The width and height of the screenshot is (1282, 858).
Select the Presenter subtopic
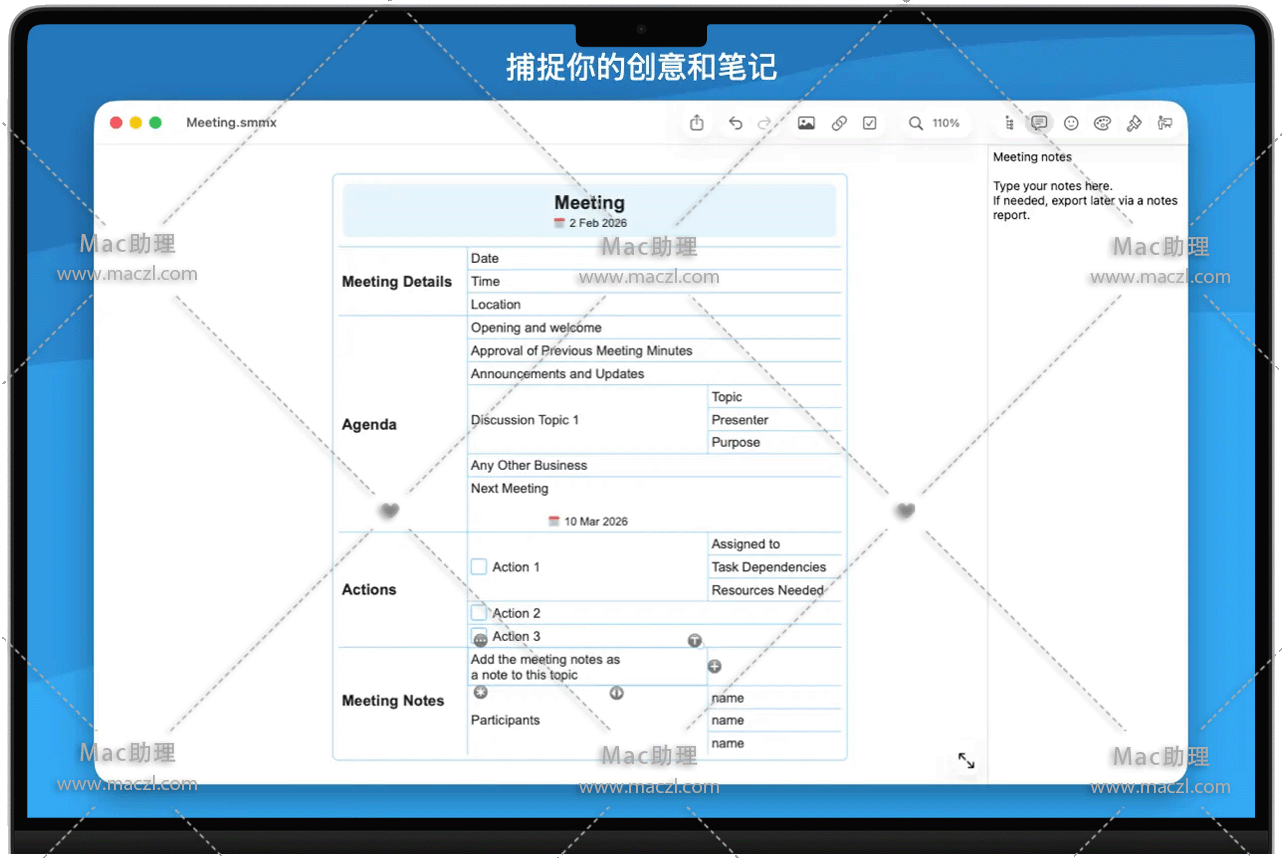click(775, 420)
